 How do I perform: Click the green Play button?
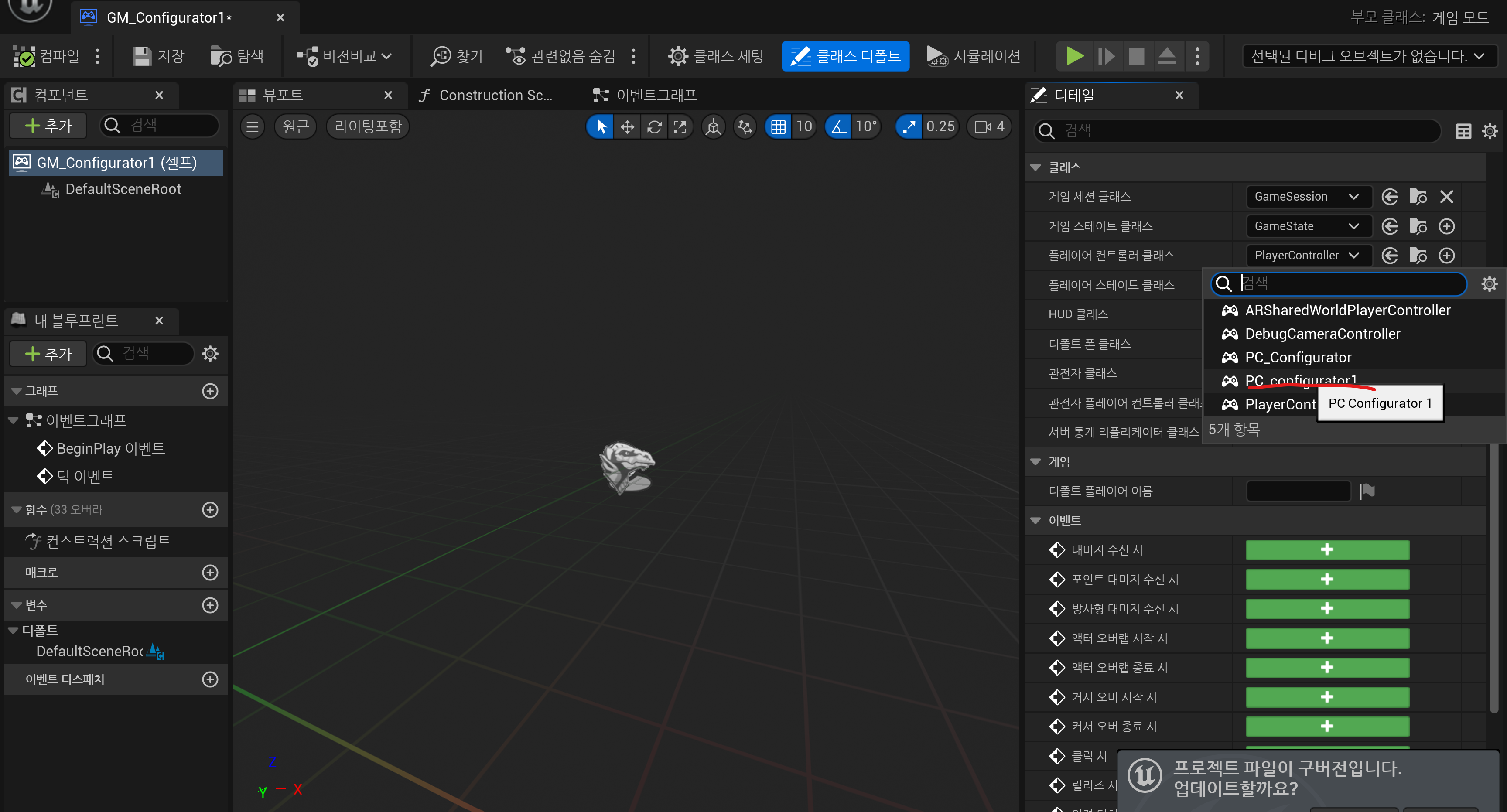coord(1074,56)
